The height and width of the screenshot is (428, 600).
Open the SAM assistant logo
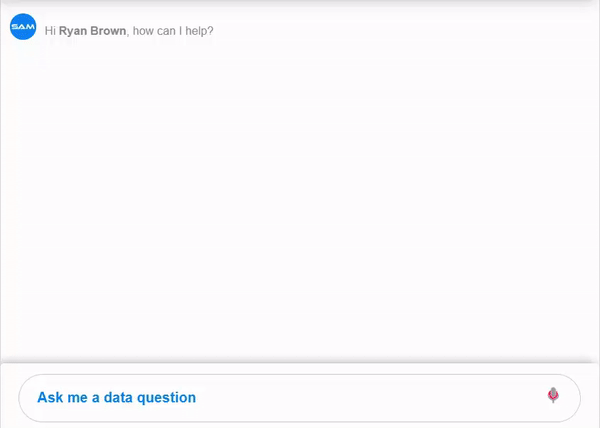pyautogui.click(x=23, y=27)
